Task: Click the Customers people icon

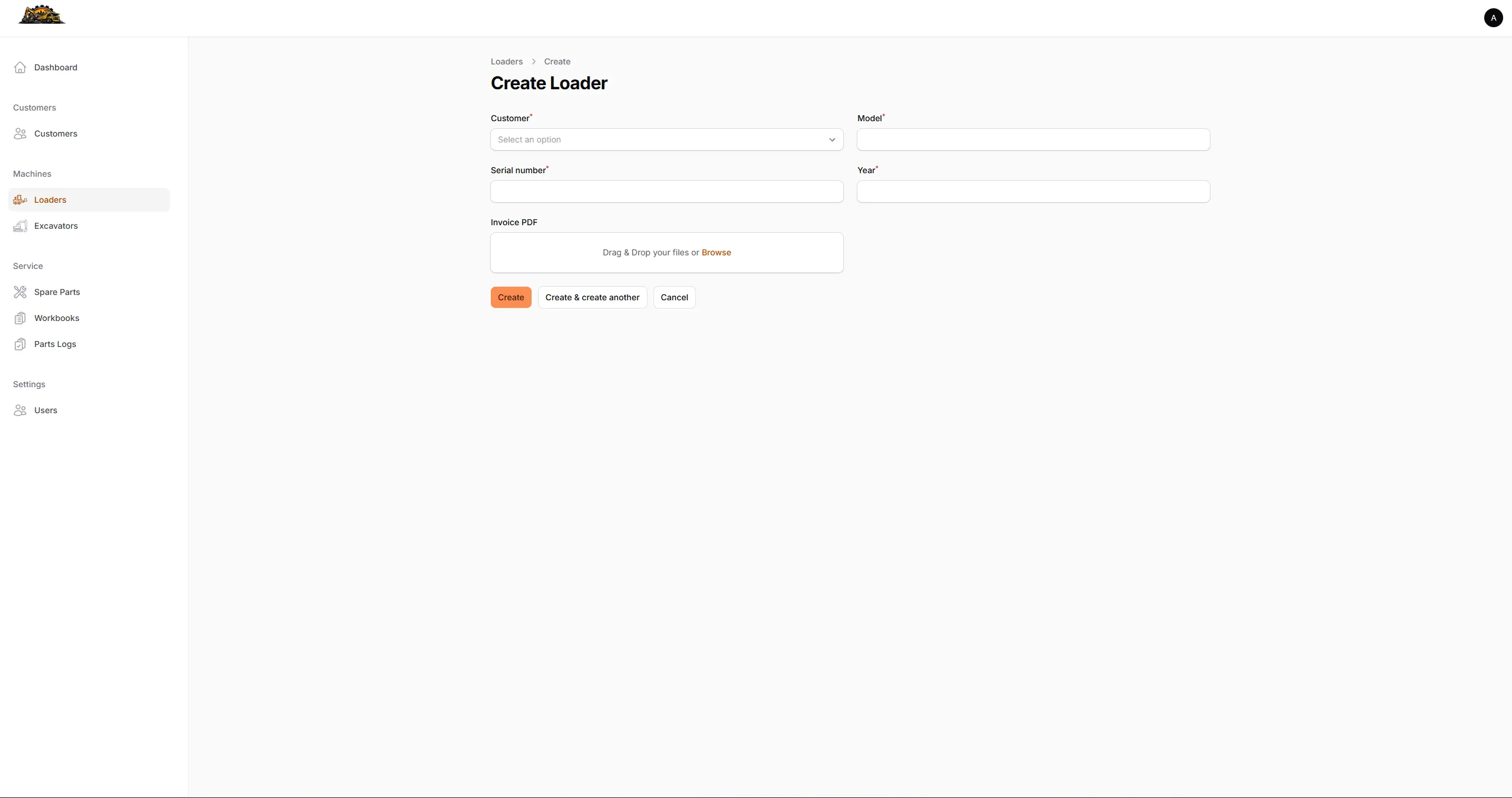Action: pos(20,134)
